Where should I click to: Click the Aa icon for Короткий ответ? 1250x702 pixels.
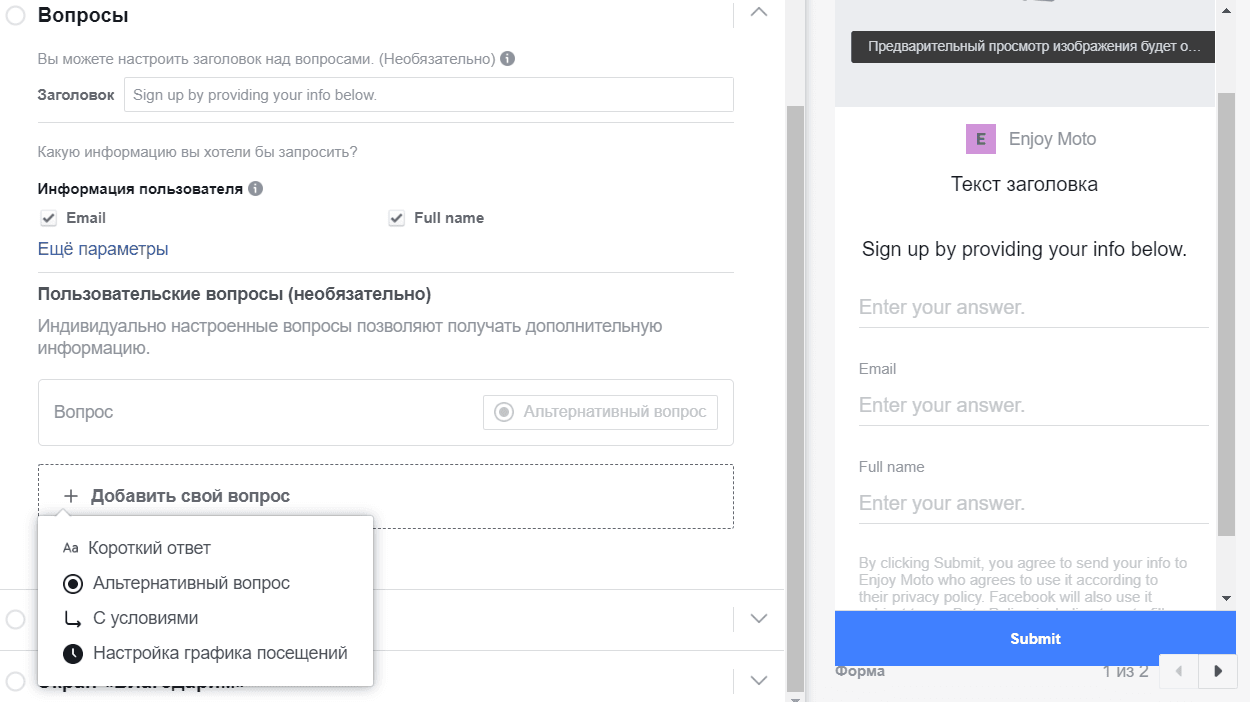70,548
